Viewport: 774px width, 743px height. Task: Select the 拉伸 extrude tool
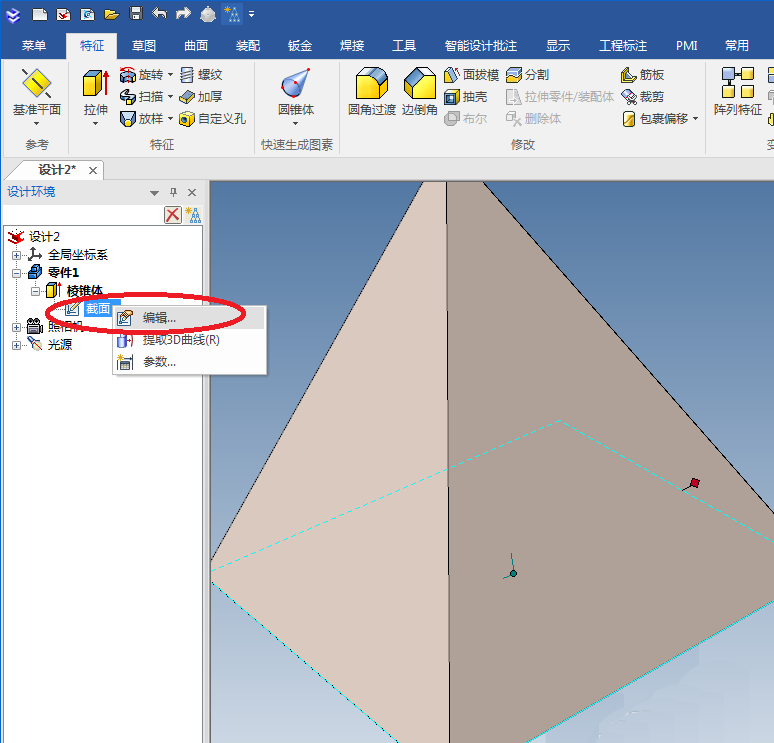pos(96,93)
